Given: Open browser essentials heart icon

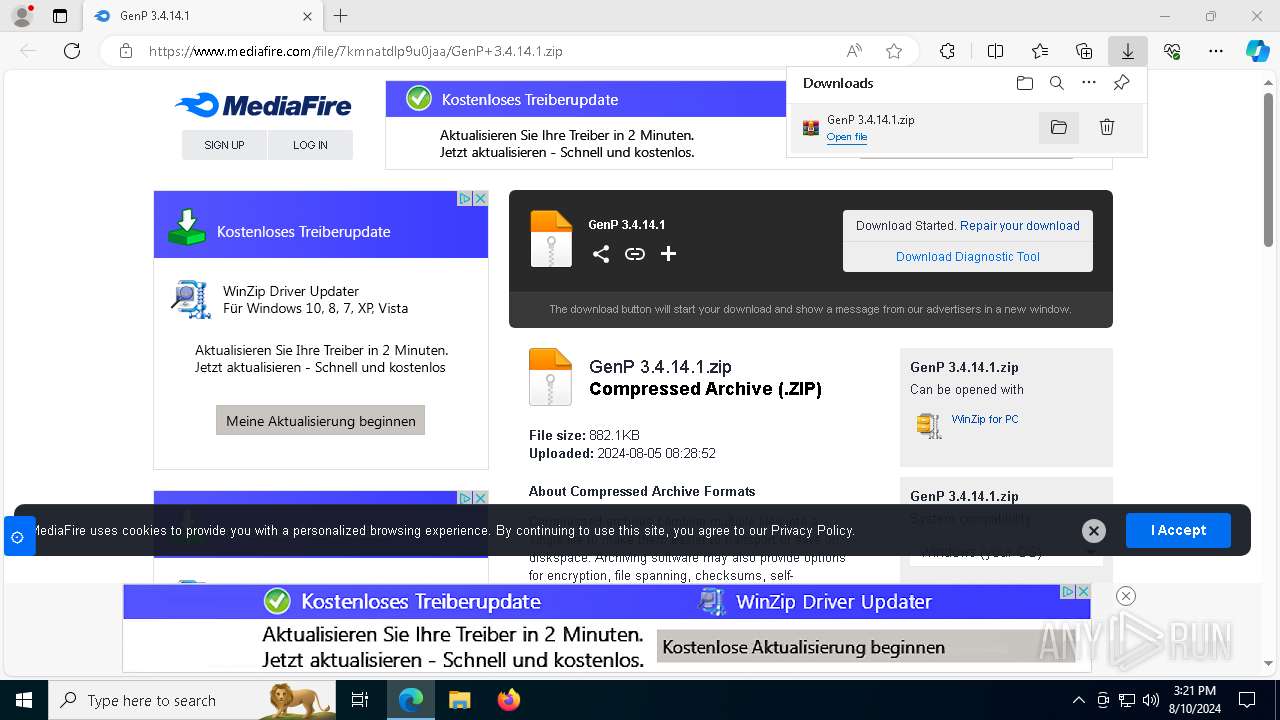Looking at the screenshot, I should [x=1172, y=51].
